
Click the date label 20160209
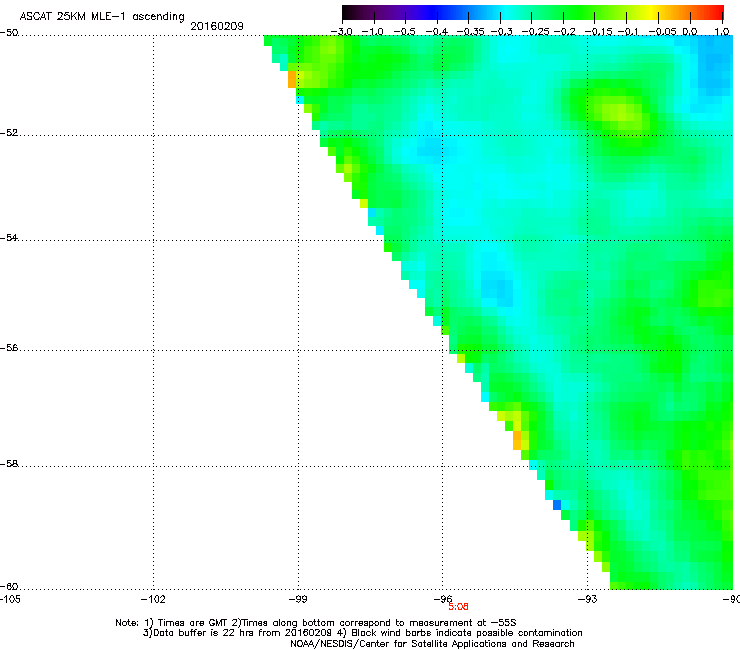pos(217,26)
